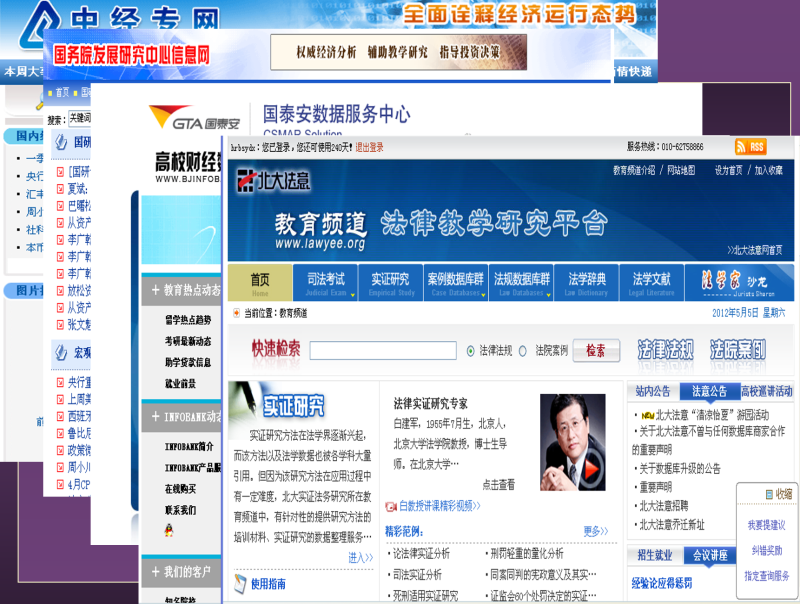This screenshot has height=604, width=800.
Task: Open the 论法律实证分析 example article
Action: pyautogui.click(x=421, y=554)
